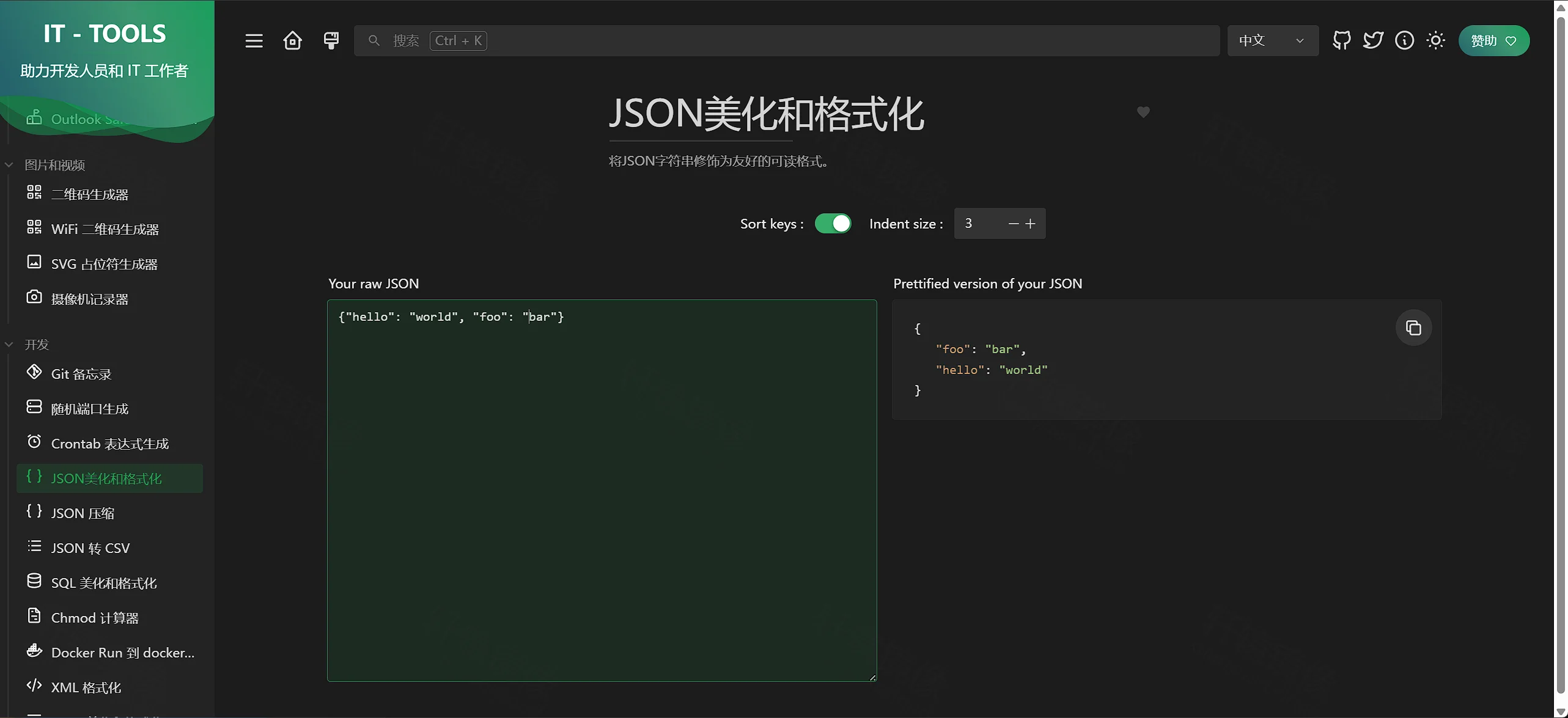Click the Sort keys label
Screen dimensions: 1568x718
tap(771, 224)
